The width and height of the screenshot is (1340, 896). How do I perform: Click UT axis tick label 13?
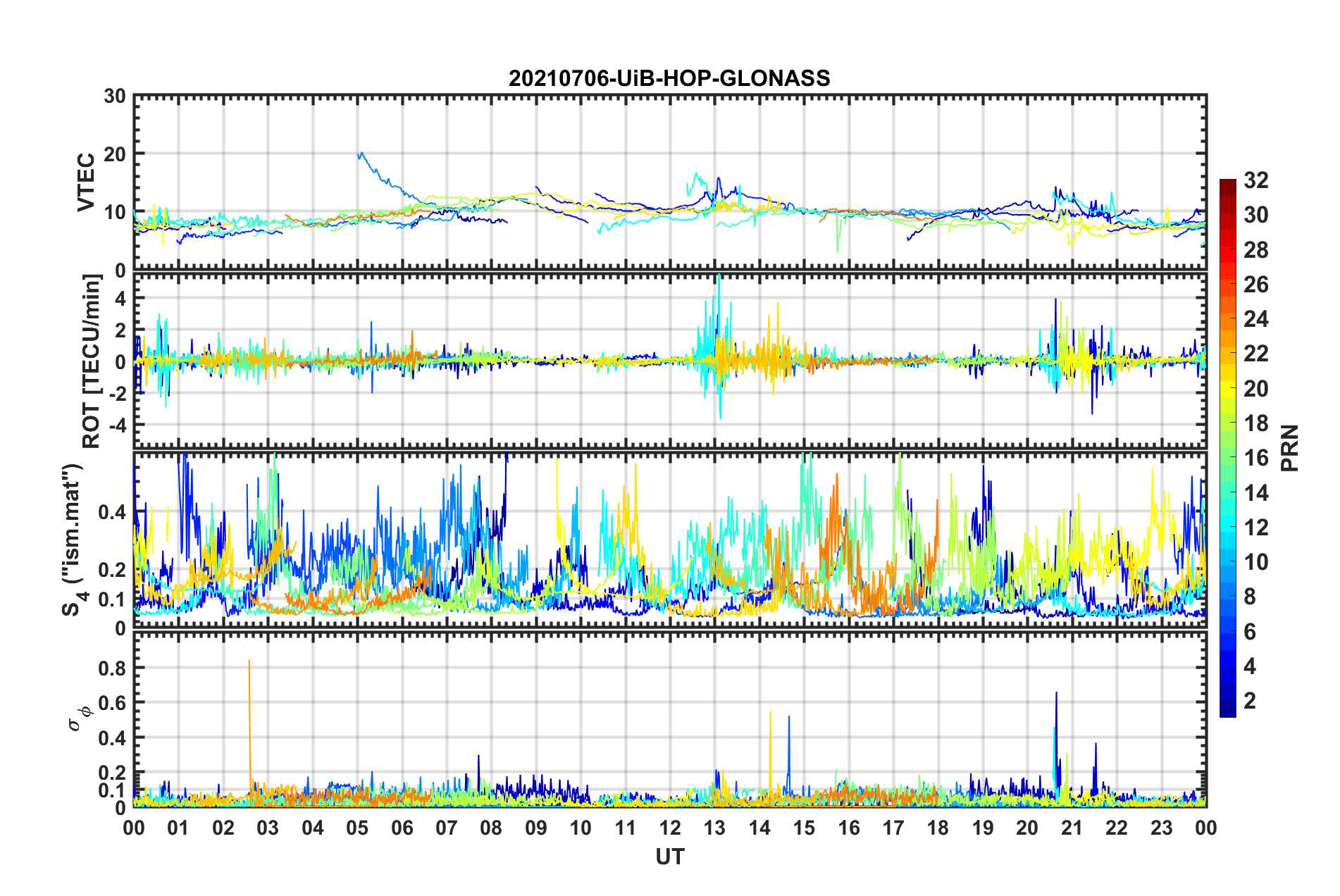click(x=714, y=828)
